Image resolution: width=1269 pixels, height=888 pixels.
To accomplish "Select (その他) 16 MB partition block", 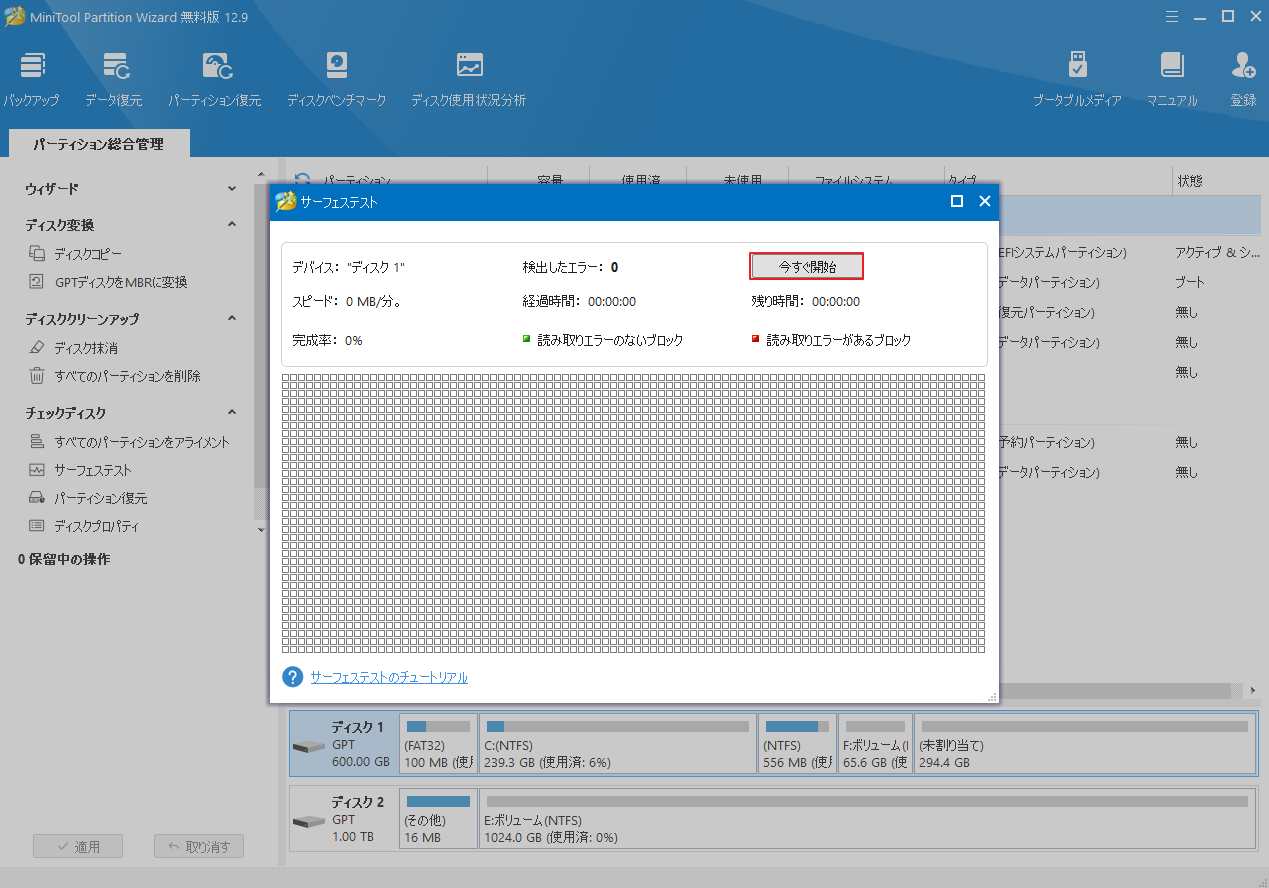I will 438,817.
